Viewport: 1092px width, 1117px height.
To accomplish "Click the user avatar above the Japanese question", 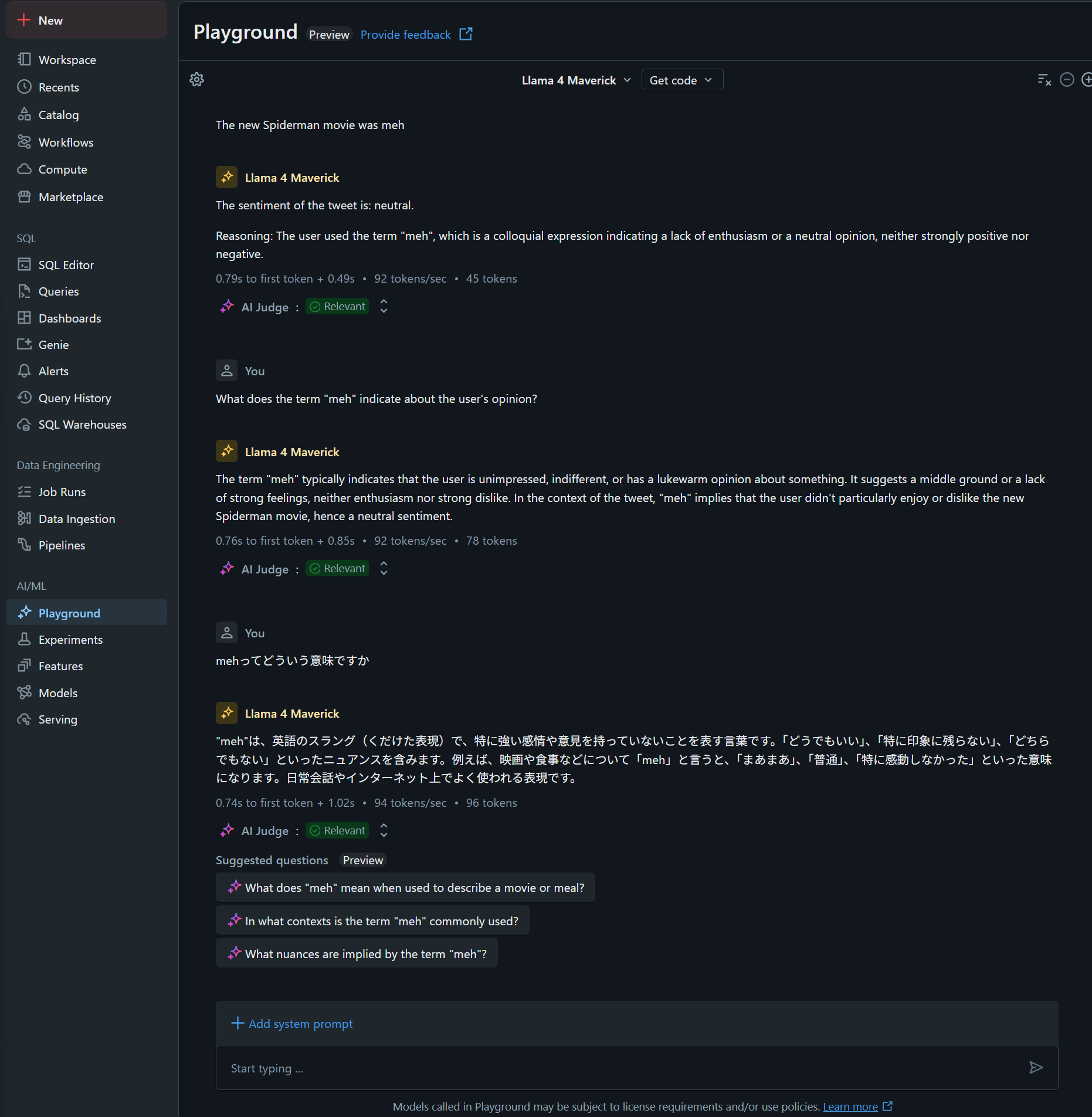I will [226, 633].
